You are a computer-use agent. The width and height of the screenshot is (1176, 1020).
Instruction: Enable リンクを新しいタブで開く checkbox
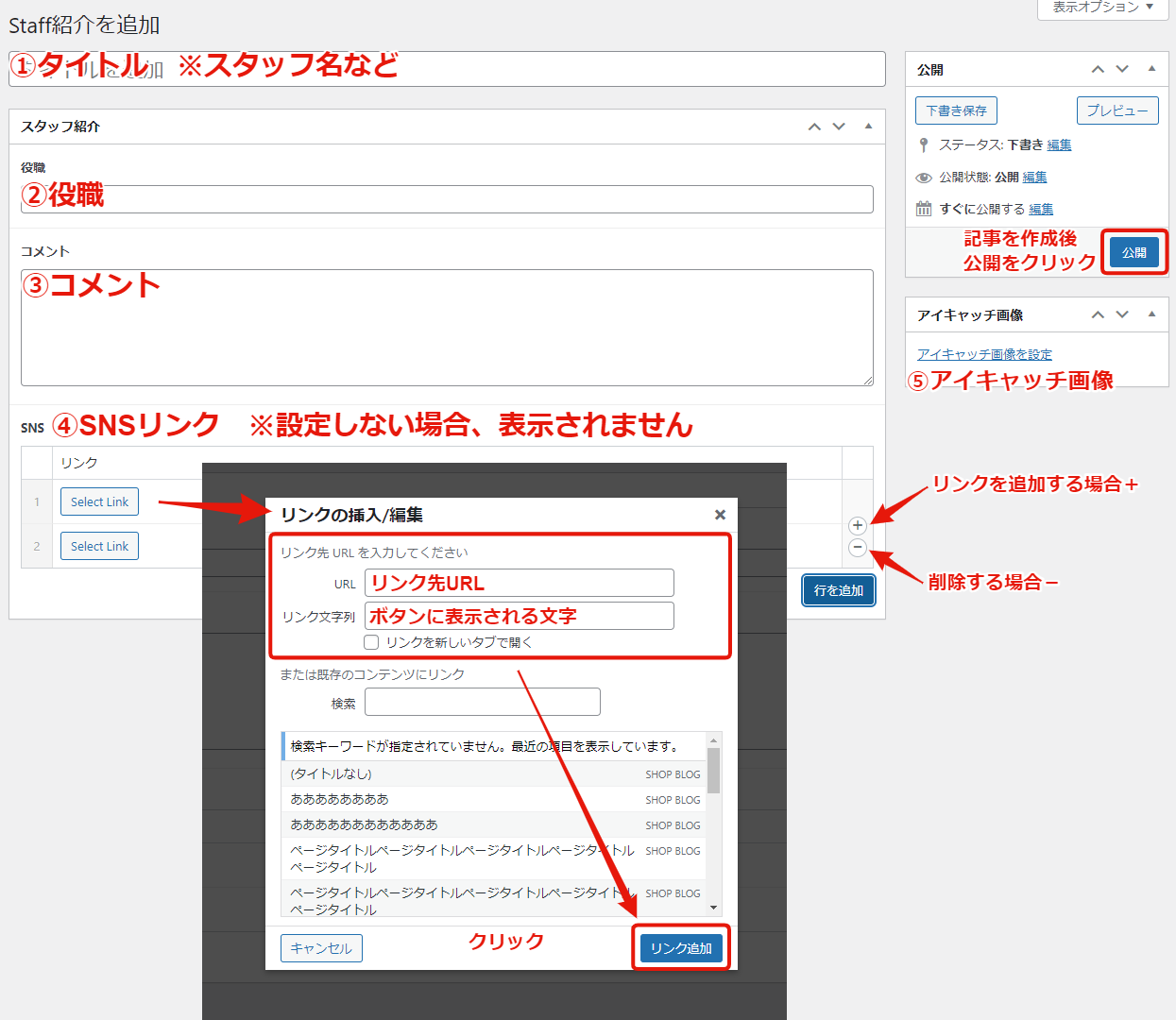point(371,642)
